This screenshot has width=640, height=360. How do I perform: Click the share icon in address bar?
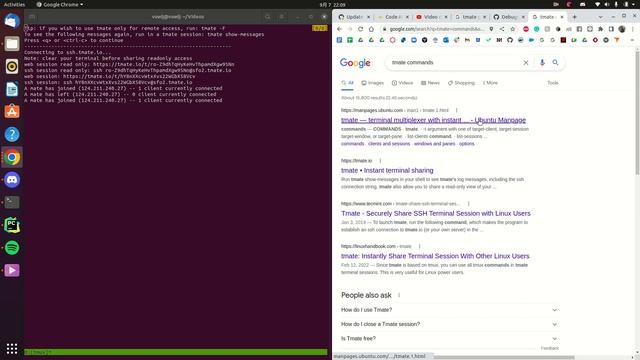click(502, 29)
